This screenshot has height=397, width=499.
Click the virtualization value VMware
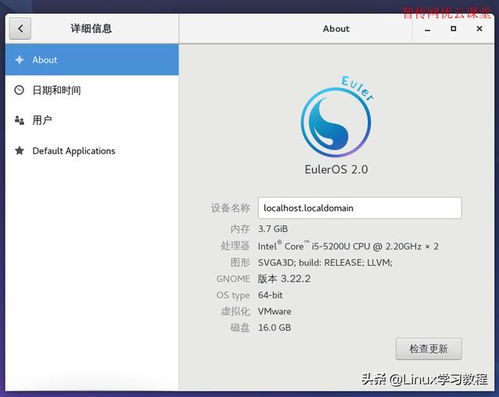click(x=275, y=311)
